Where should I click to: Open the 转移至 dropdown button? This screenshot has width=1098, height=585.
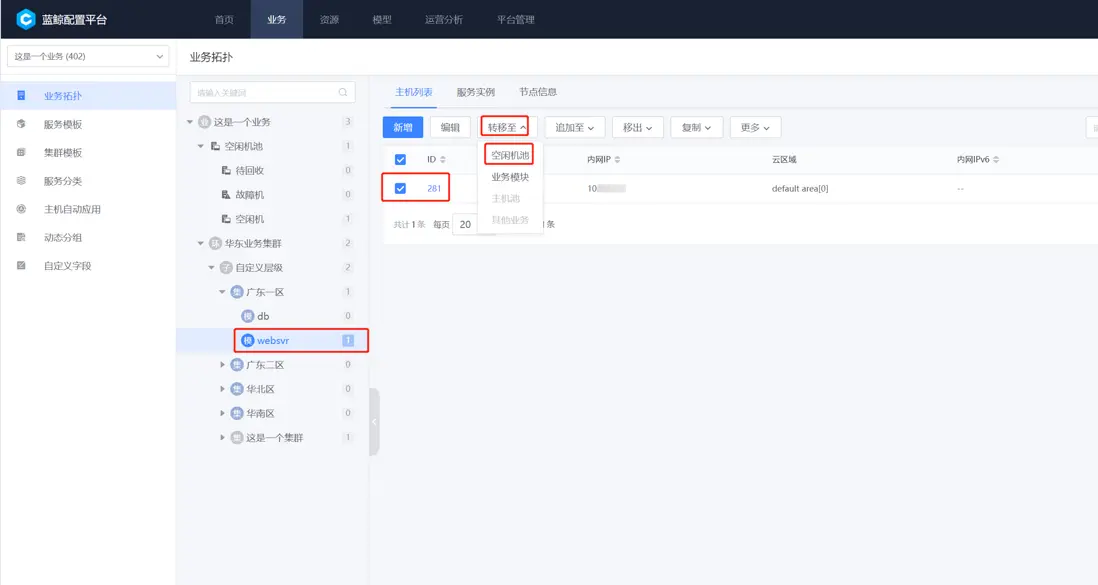[x=506, y=128]
